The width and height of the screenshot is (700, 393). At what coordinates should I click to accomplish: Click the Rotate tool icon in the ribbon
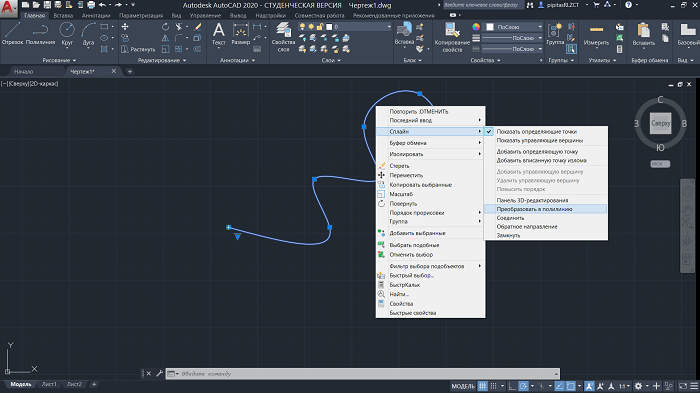[165, 27]
